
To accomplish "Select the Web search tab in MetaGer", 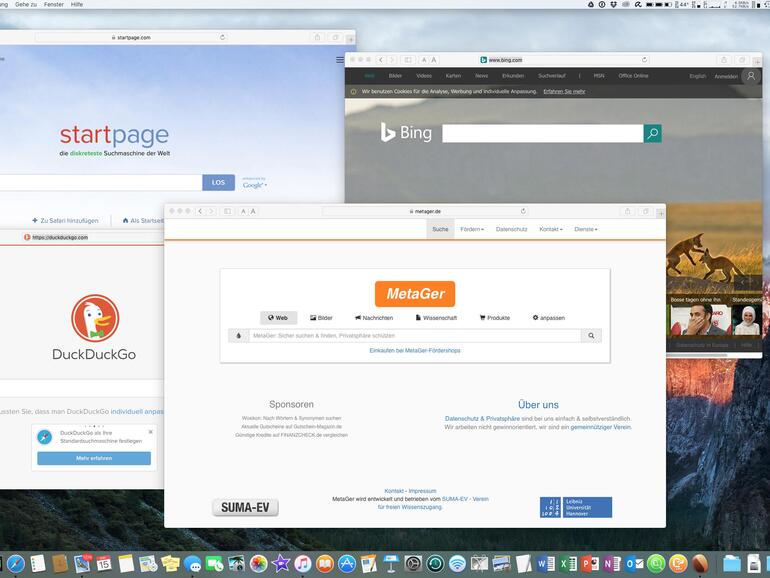I will point(278,318).
